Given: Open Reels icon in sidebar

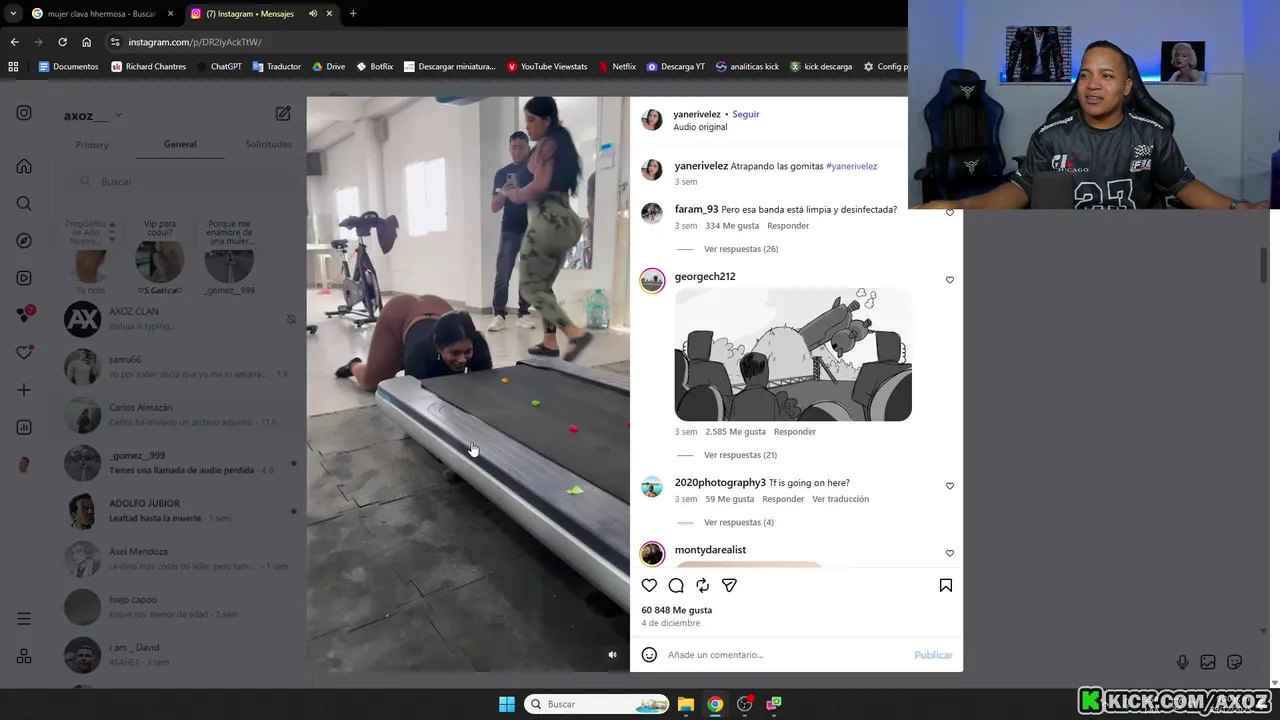Looking at the screenshot, I should [24, 278].
